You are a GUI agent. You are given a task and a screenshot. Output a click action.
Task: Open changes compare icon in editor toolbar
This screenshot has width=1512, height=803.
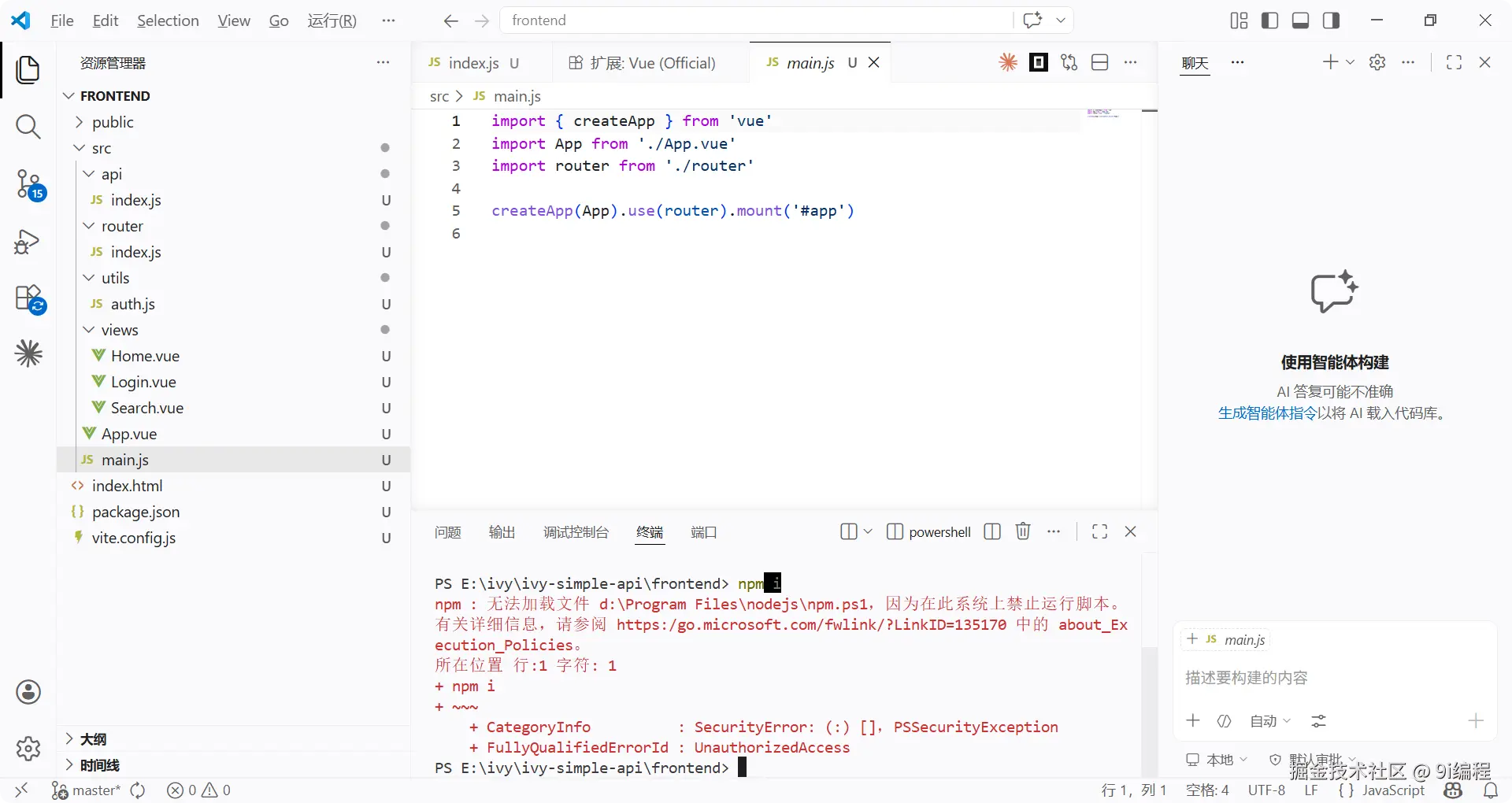(x=1069, y=62)
